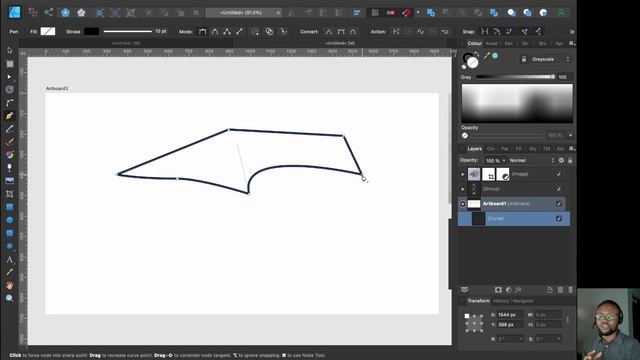Open Colour panel preferences menu
Image resolution: width=640 pixels, height=360 pixels.
pyautogui.click(x=572, y=43)
